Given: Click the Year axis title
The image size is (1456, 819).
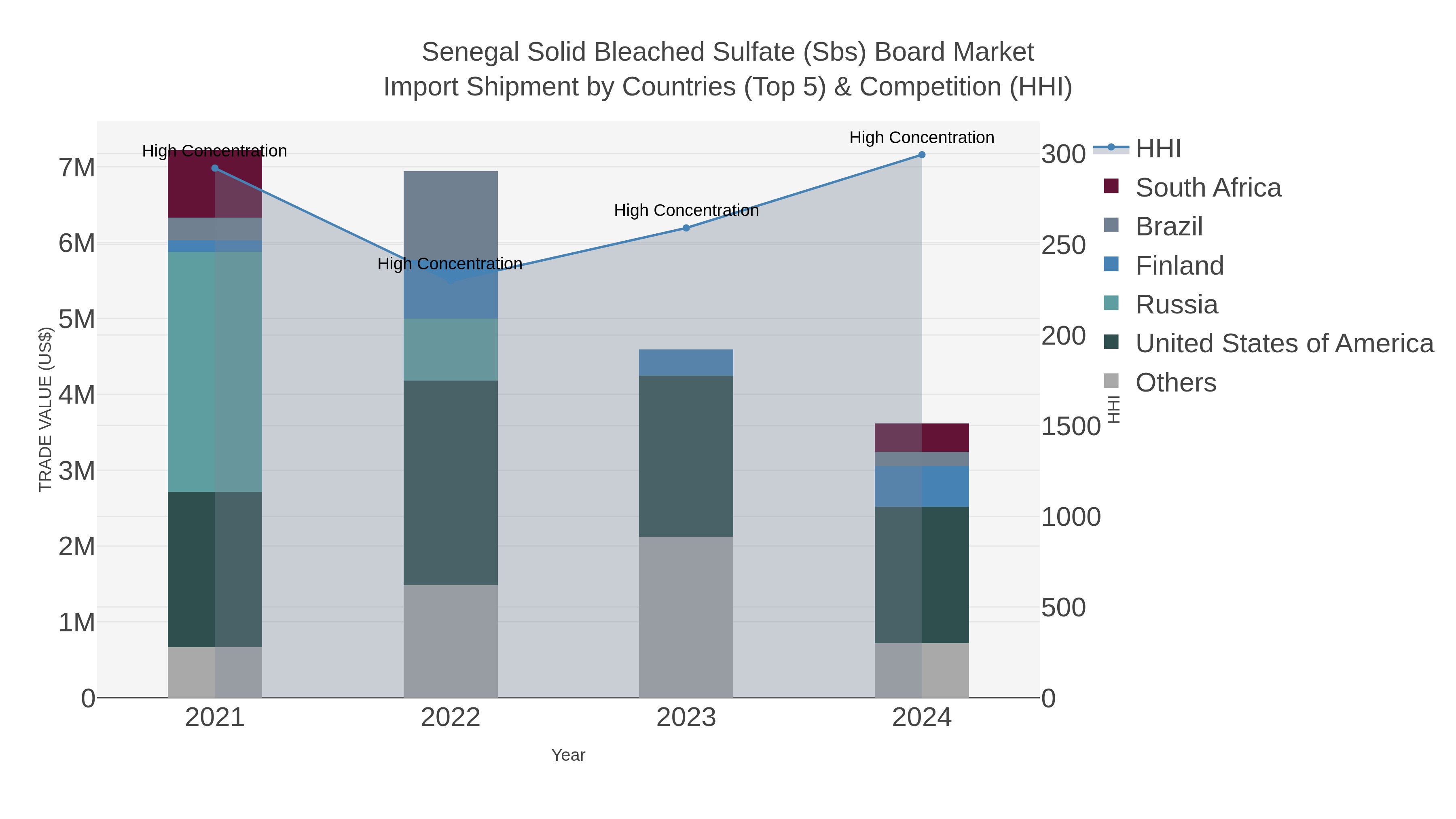Looking at the screenshot, I should coord(569,755).
